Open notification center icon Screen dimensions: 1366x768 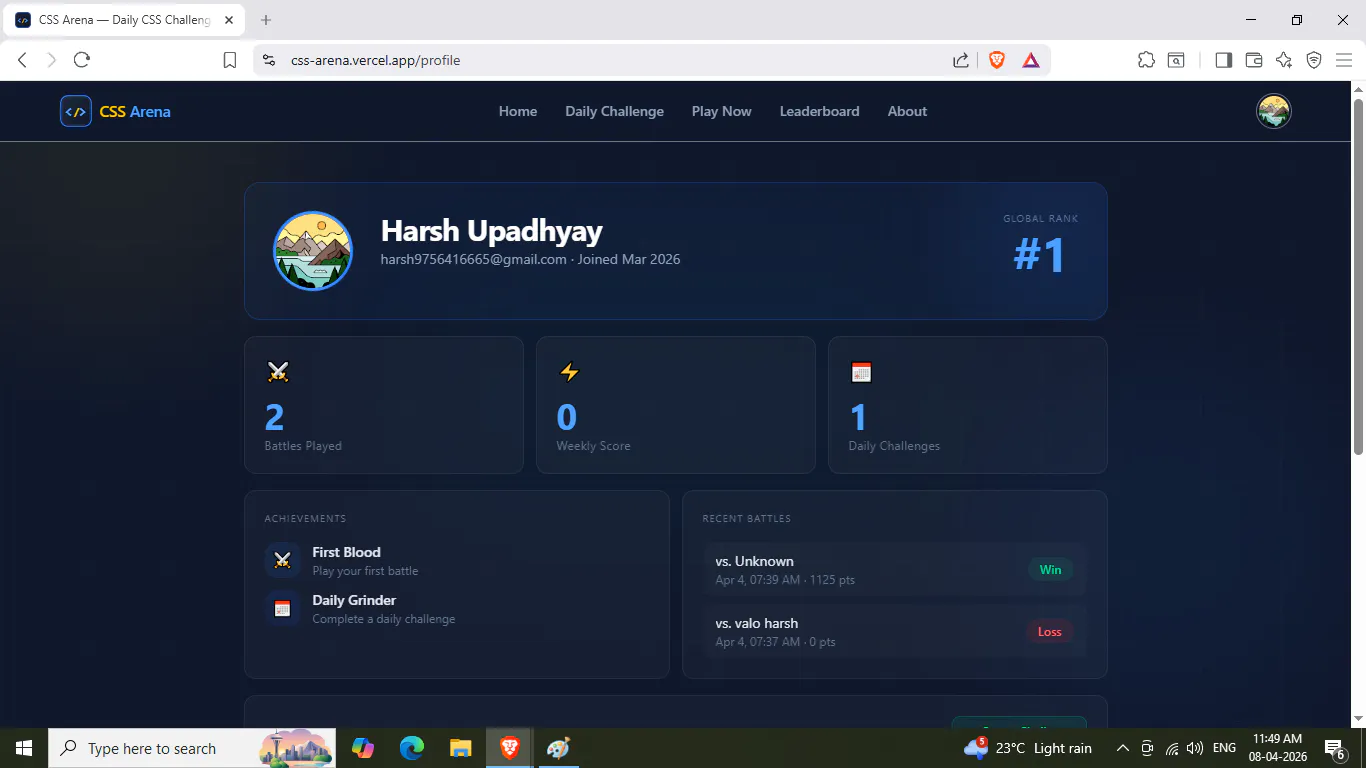pos(1335,748)
